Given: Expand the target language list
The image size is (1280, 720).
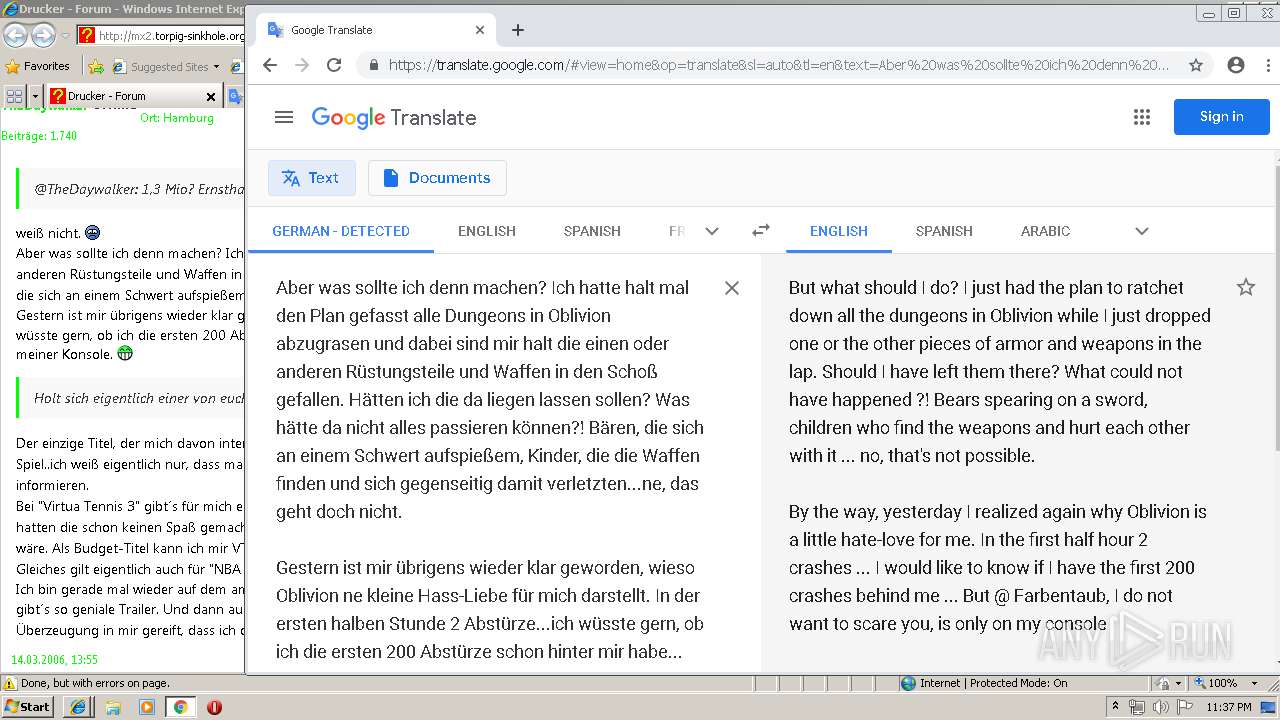Looking at the screenshot, I should click(1142, 231).
